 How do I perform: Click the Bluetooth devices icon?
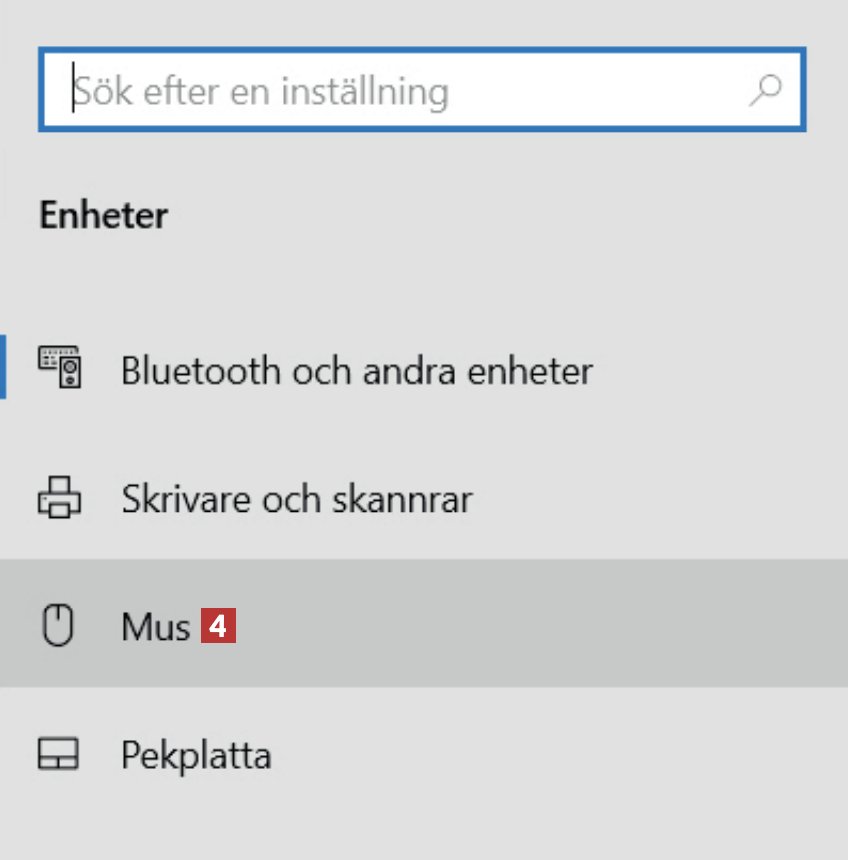pyautogui.click(x=60, y=367)
